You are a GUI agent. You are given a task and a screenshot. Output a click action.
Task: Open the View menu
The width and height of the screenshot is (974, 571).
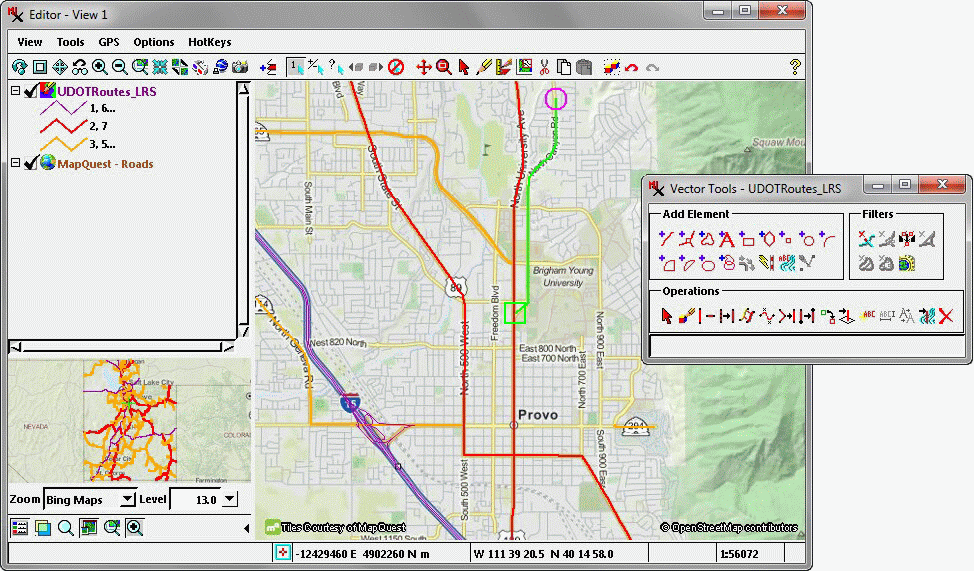coord(30,42)
